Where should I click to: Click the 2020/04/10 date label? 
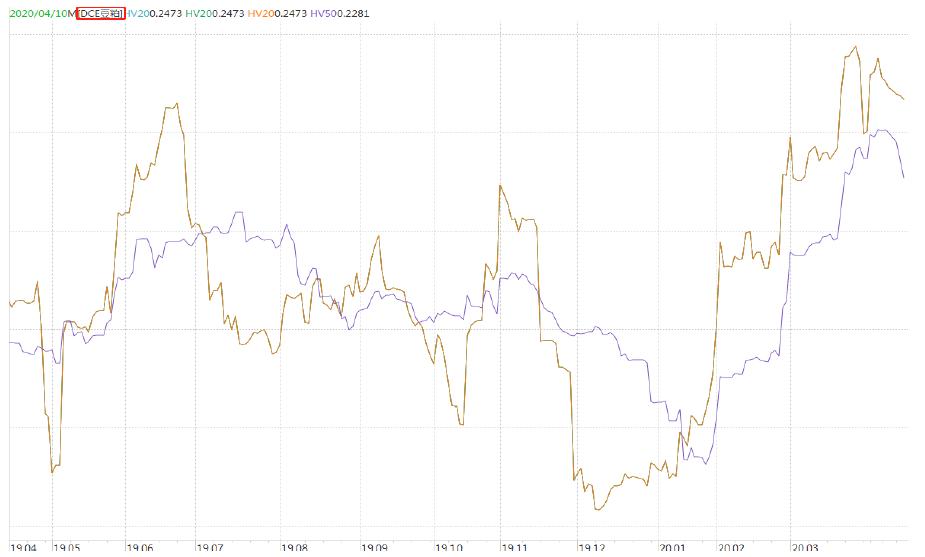(x=37, y=14)
